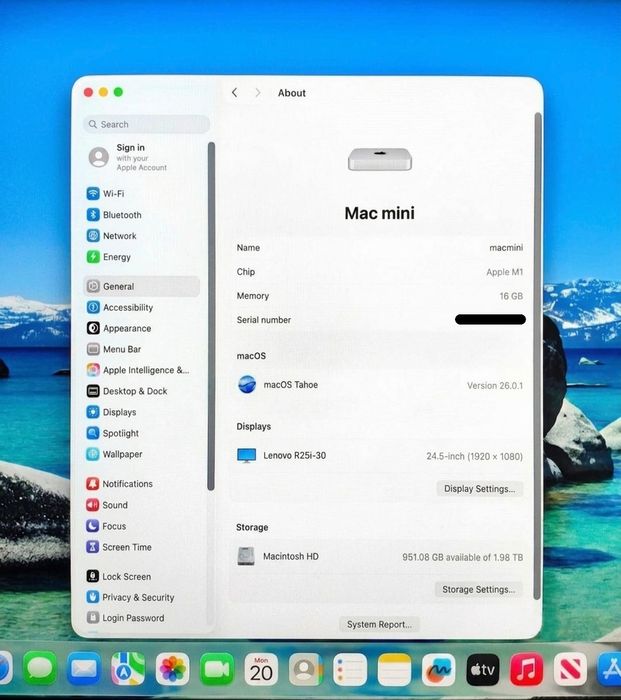The image size is (621, 700).
Task: Open Messages from the Dock
Action: click(40, 669)
